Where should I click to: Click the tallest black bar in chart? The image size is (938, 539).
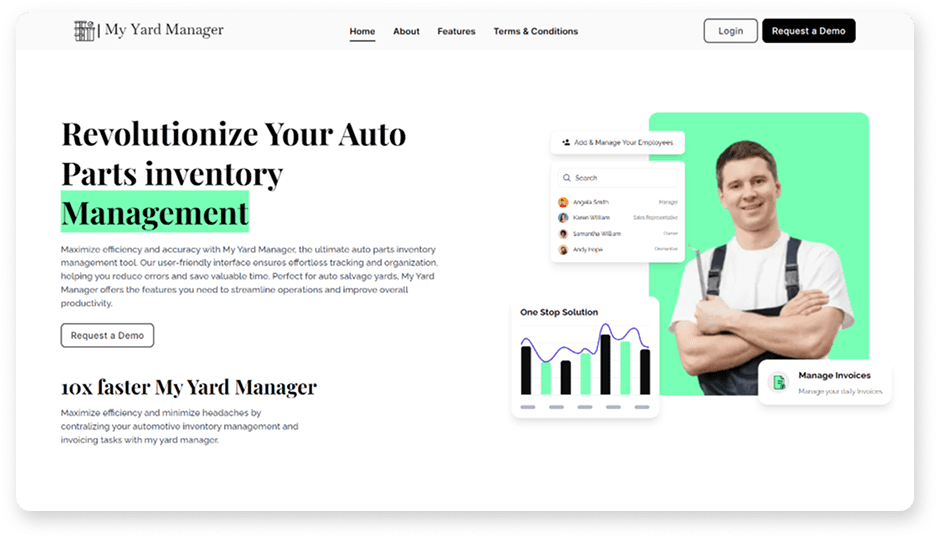pyautogui.click(x=605, y=364)
